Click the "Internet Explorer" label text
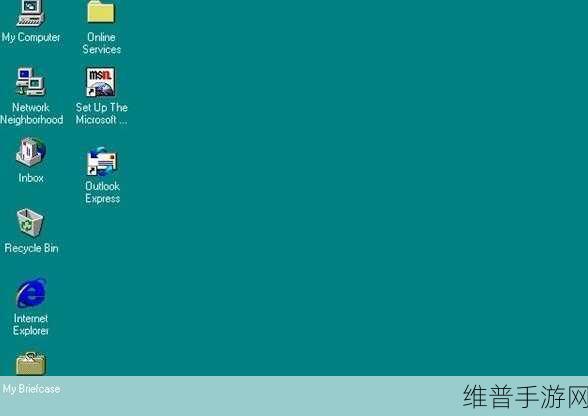 pyautogui.click(x=31, y=324)
